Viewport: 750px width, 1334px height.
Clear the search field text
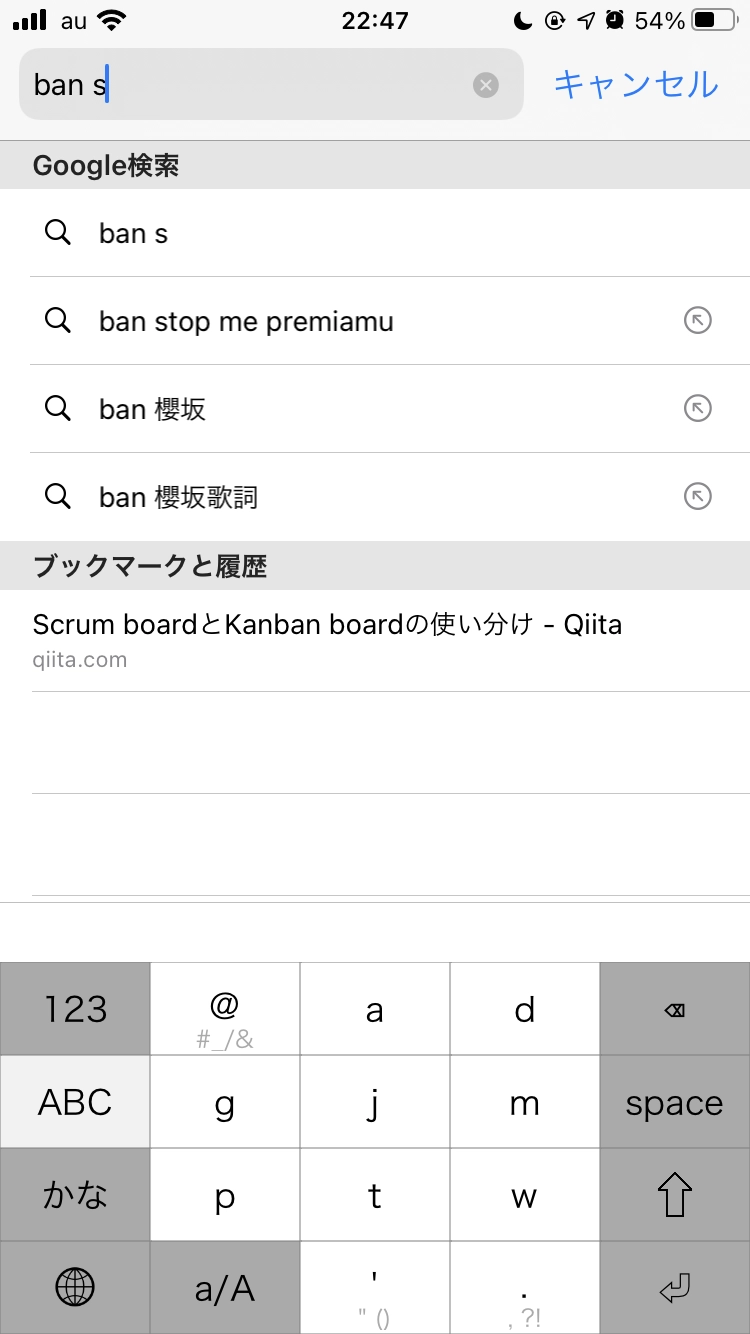[486, 85]
